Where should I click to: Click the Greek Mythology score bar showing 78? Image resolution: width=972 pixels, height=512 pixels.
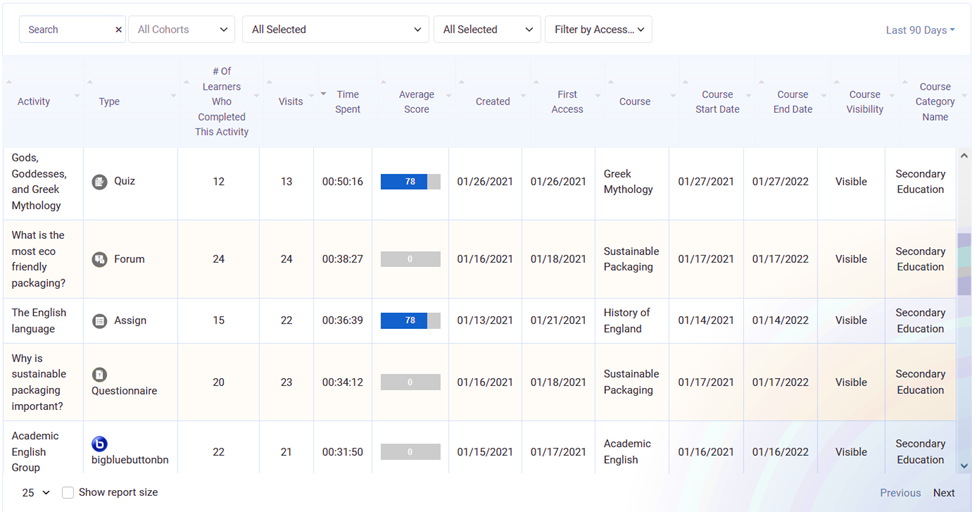coord(410,182)
